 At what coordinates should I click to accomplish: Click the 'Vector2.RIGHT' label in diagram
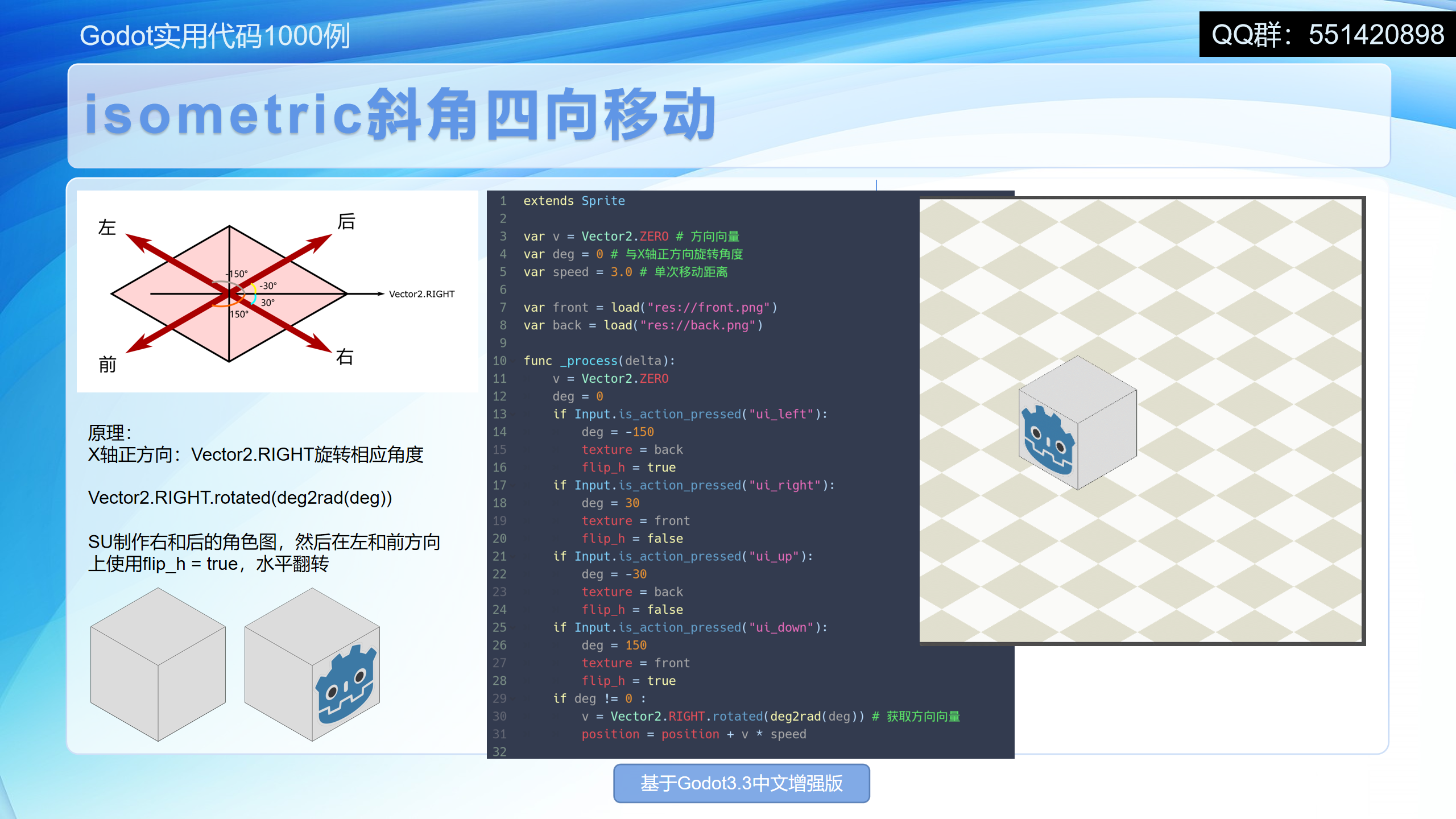point(421,294)
